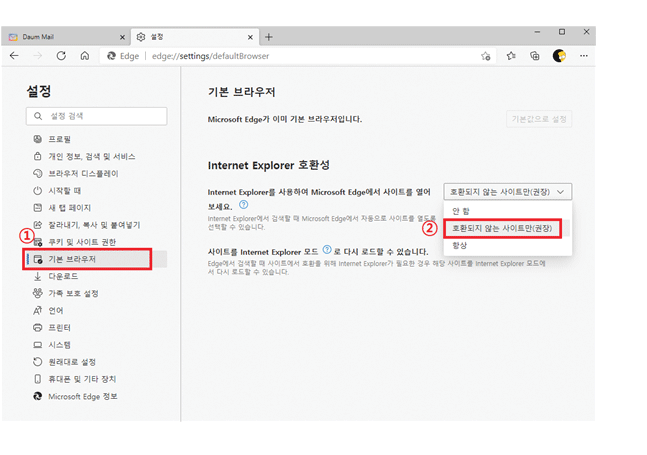Image resolution: width=647 pixels, height=455 pixels.
Task: Open the Collections icon
Action: (535, 56)
